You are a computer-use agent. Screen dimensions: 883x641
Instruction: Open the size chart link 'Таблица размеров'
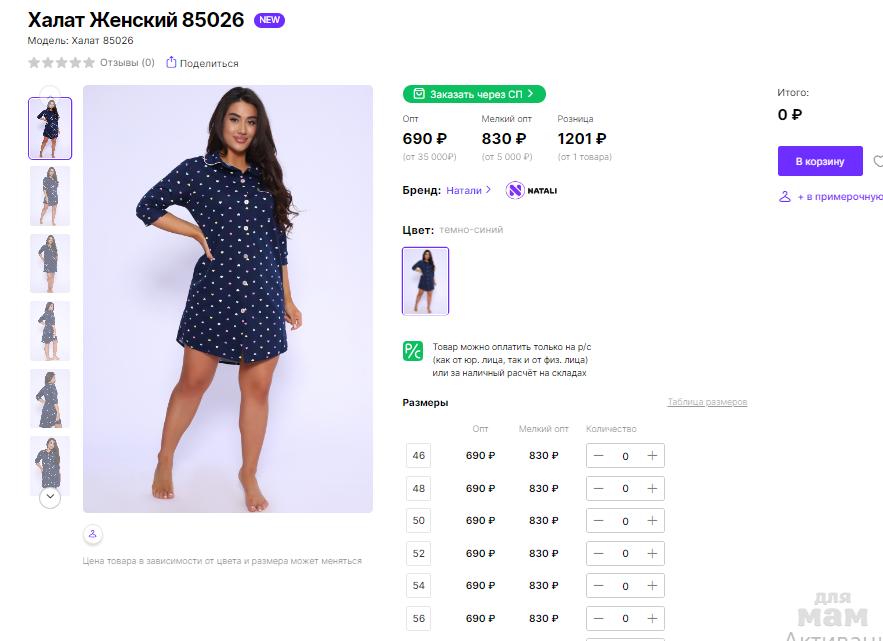tap(707, 402)
